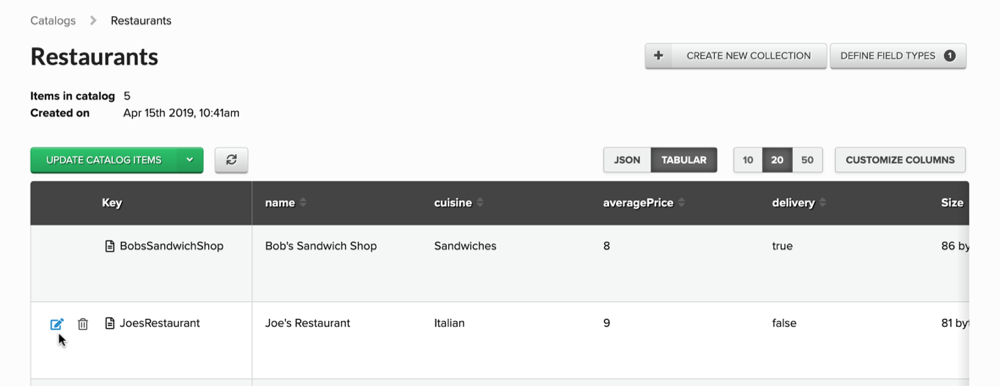The image size is (1000, 386).
Task: Click the Define Field Types button
Action: (898, 56)
